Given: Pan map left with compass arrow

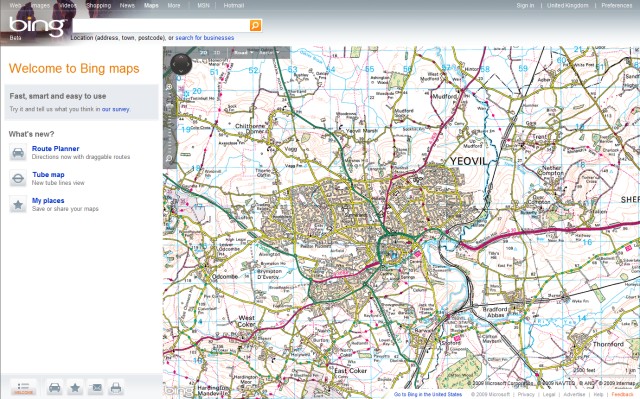Looking at the screenshot, I should (x=174, y=64).
